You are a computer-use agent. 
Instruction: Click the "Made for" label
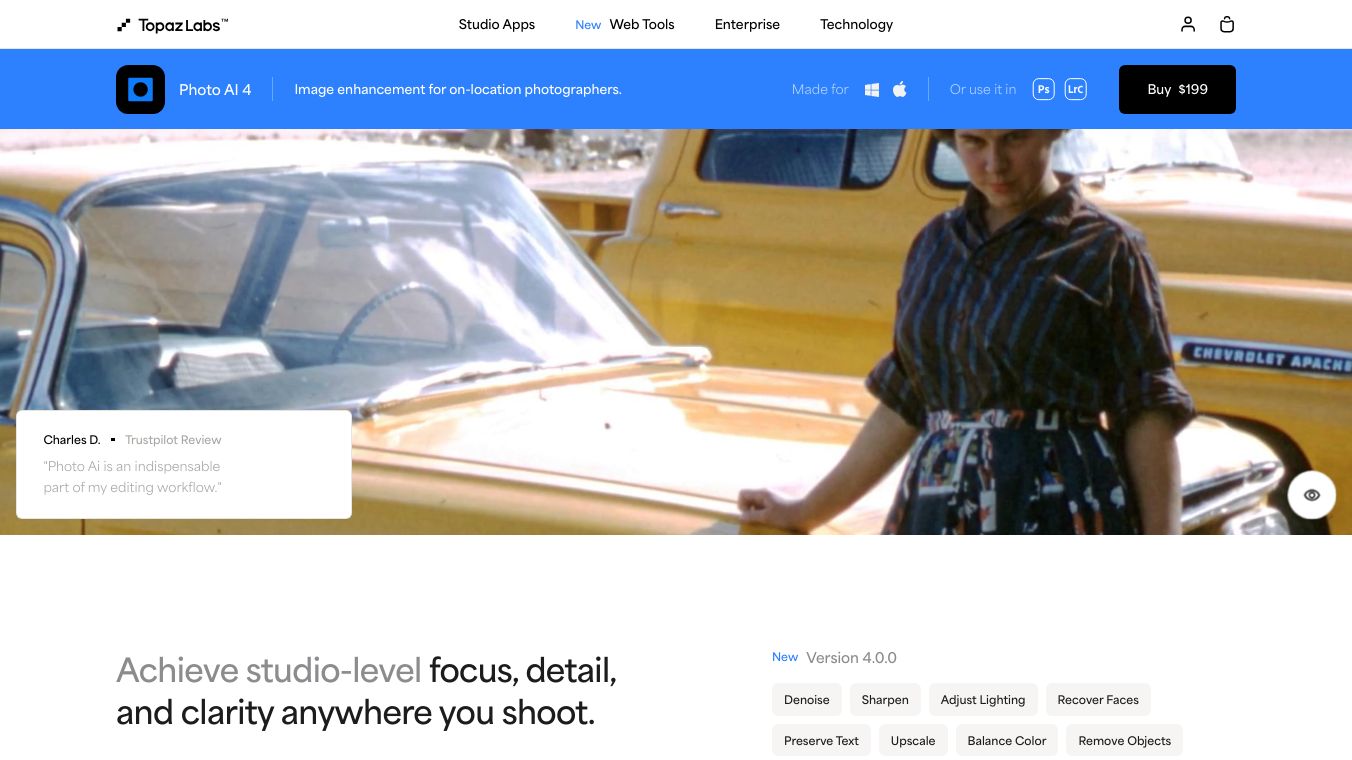pos(820,89)
